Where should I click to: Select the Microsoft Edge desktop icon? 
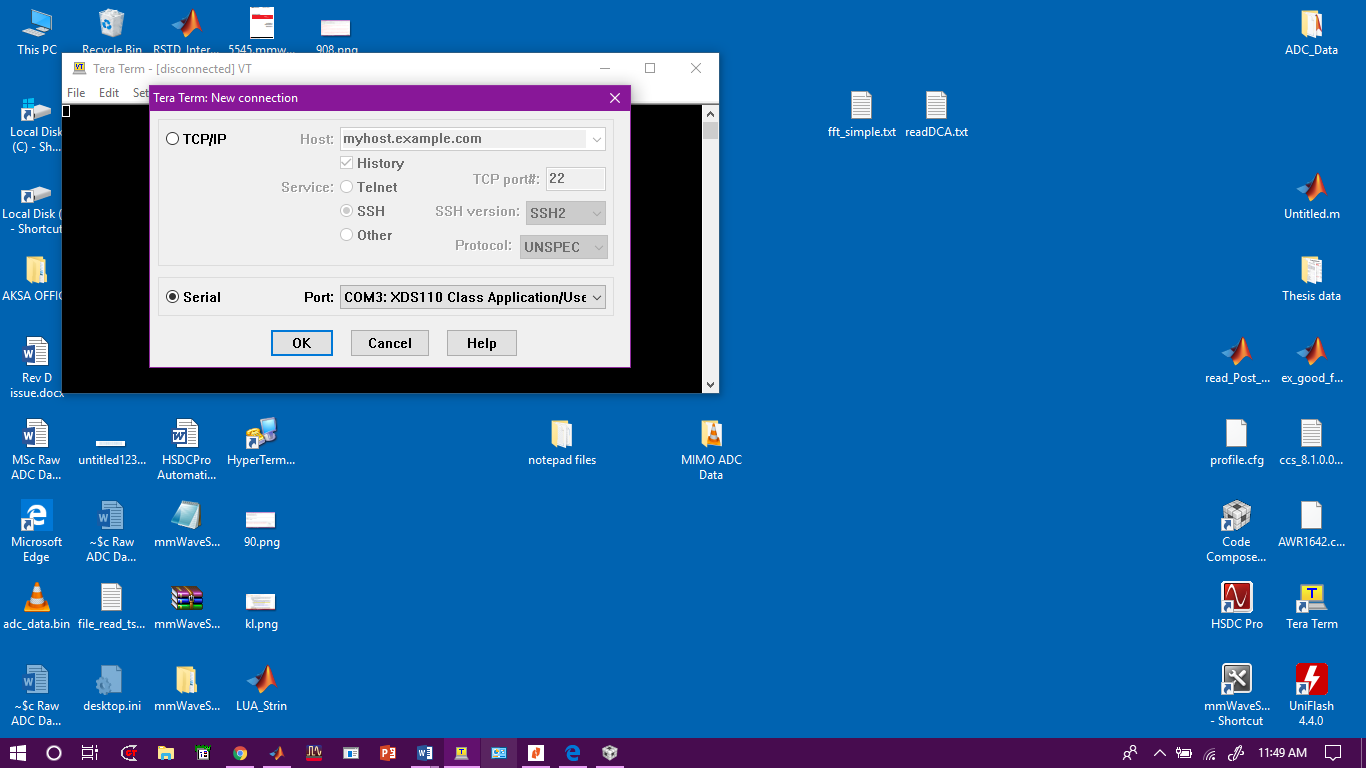point(36,531)
